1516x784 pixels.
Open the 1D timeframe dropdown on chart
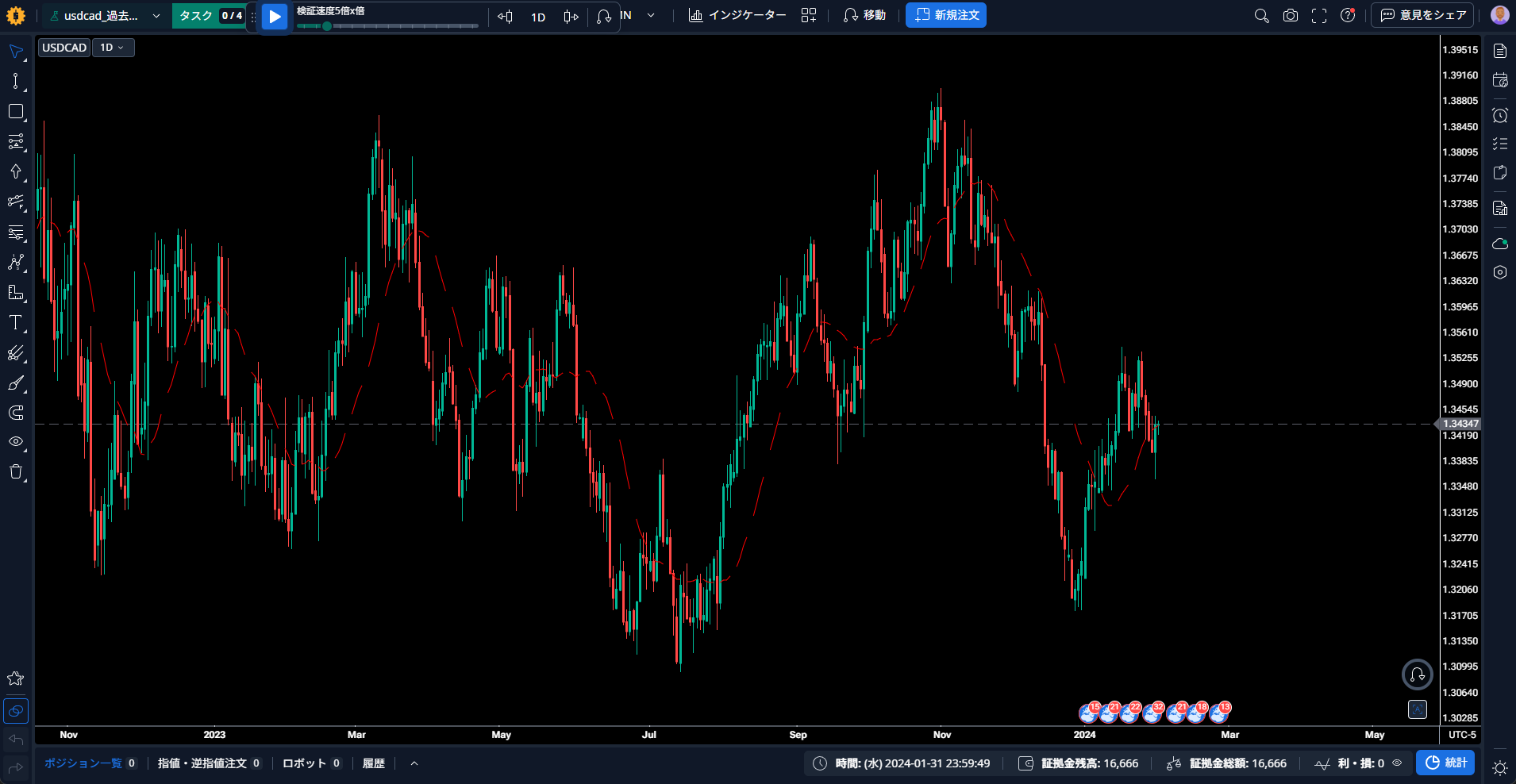113,48
